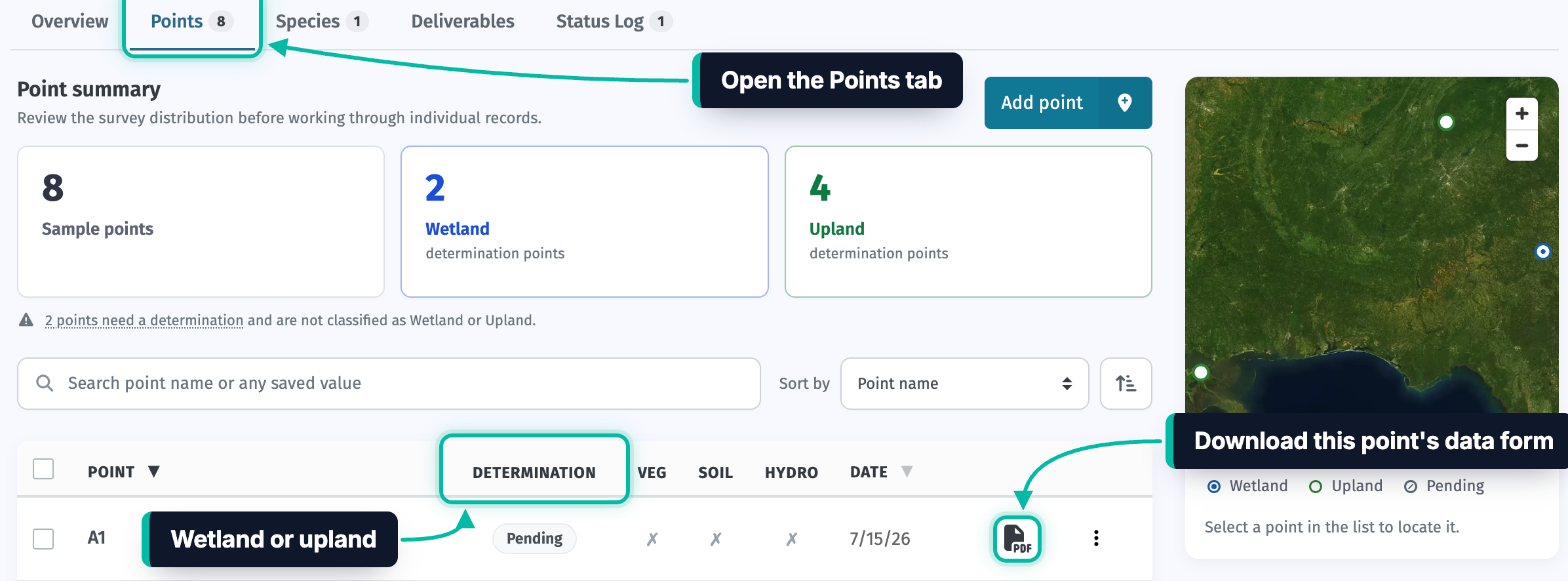The image size is (1568, 581).
Task: Tick the select-all checkbox in the table header
Action: tap(43, 468)
